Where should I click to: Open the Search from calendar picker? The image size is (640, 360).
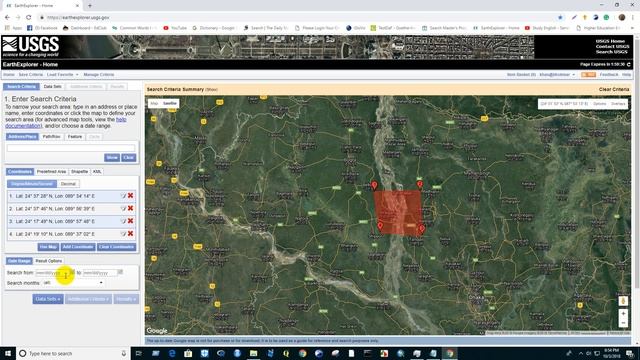(x=72, y=272)
